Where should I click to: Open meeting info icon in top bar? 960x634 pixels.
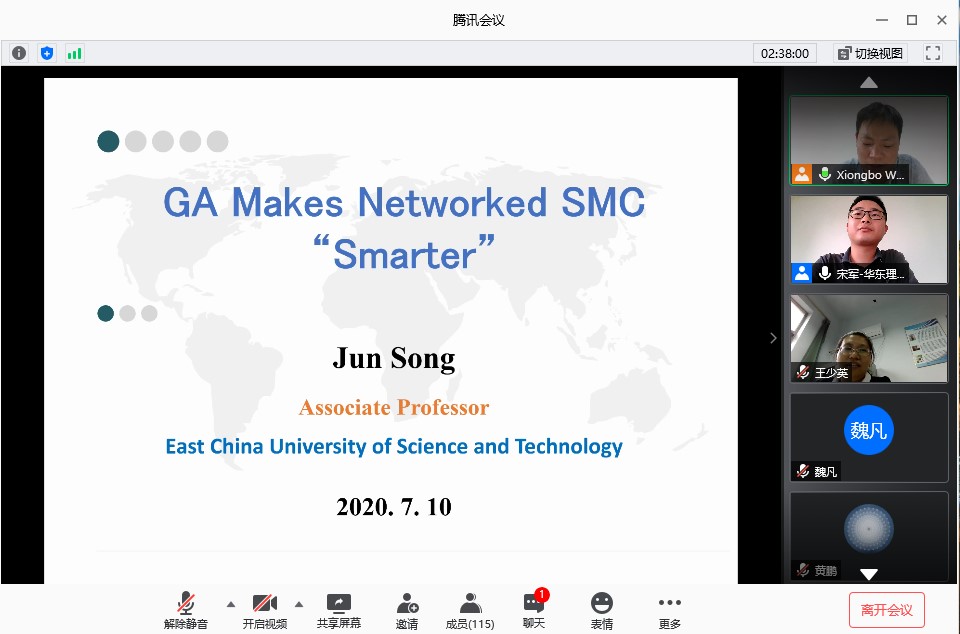point(19,53)
